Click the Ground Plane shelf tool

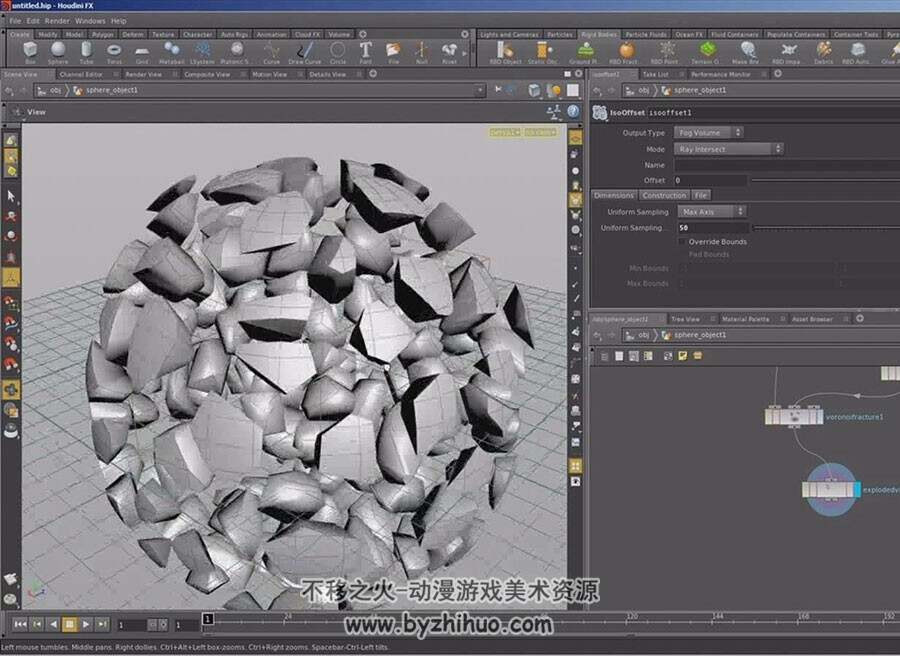pyautogui.click(x=584, y=52)
